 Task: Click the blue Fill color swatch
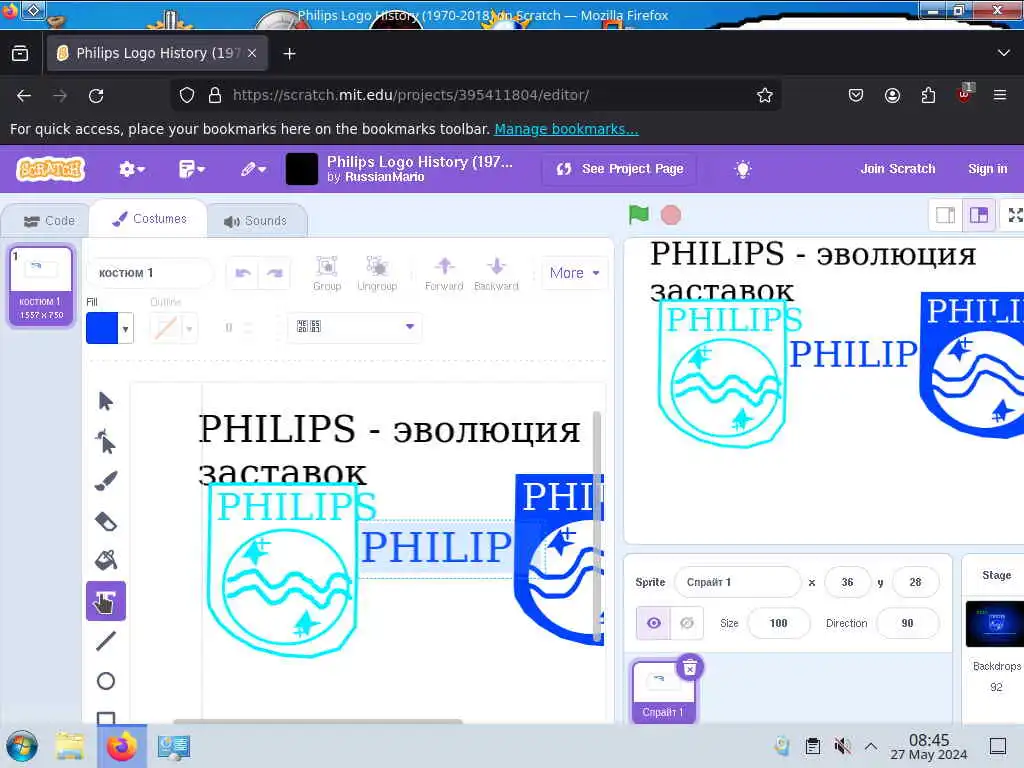pos(102,328)
